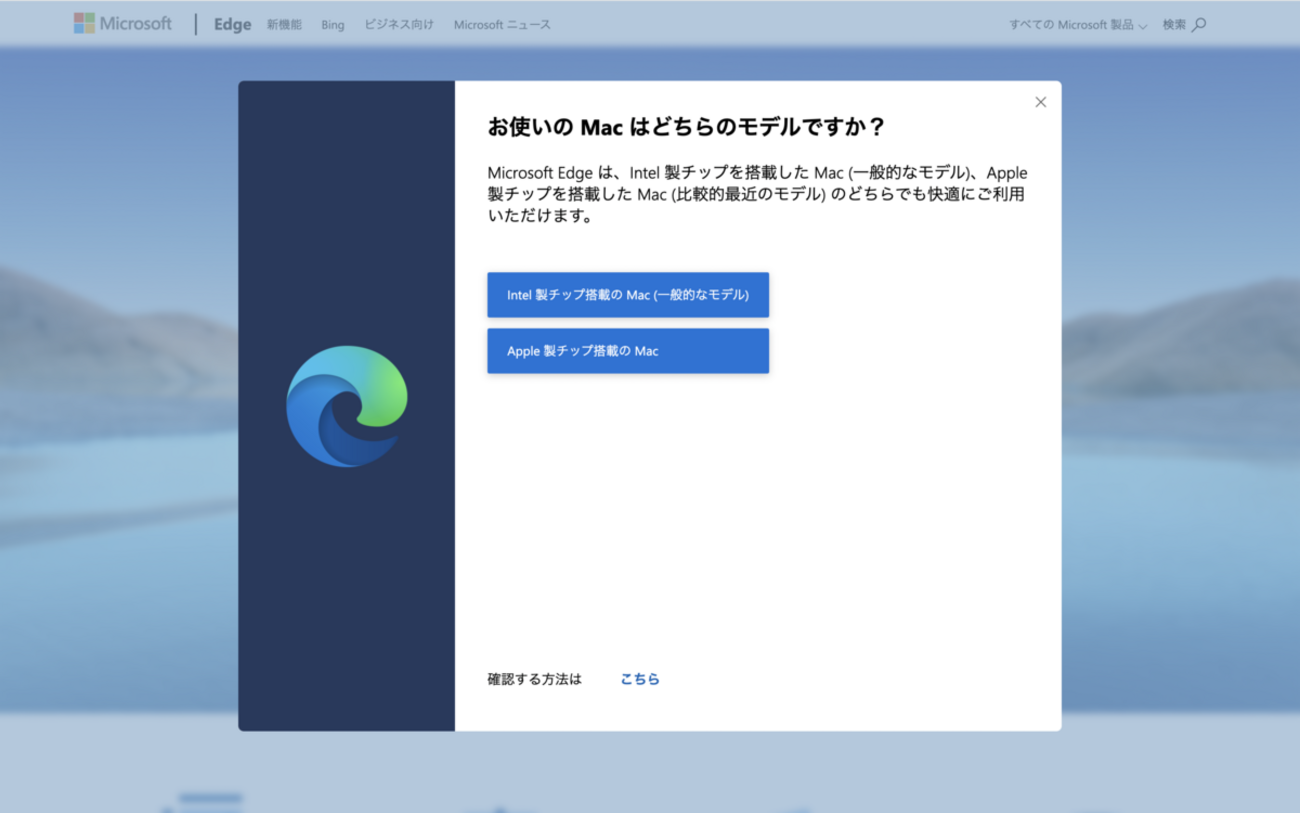Choose Intel 製チップ搭載の Mac button
The image size is (1300, 813).
coord(628,295)
